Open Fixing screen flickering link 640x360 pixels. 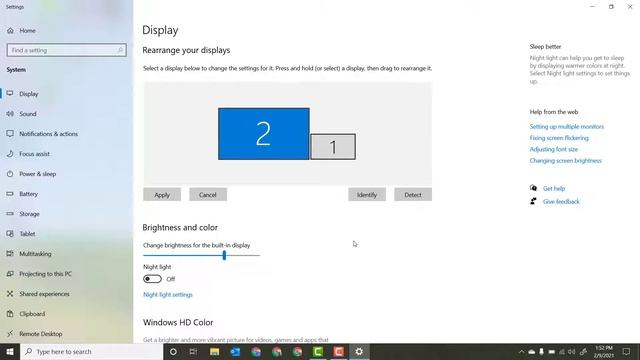click(559, 138)
